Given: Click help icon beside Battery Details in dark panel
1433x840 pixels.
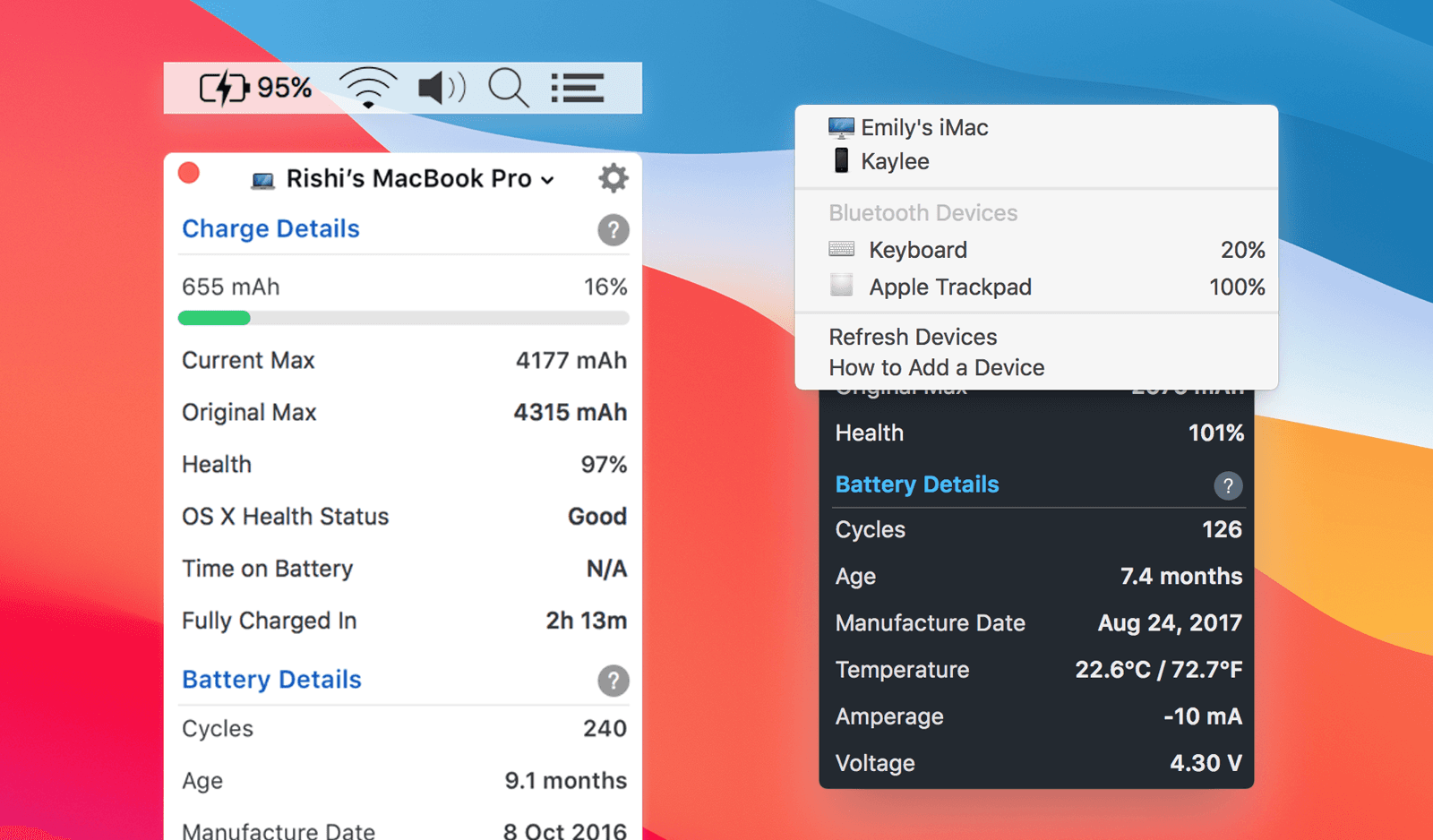Looking at the screenshot, I should point(1228,485).
